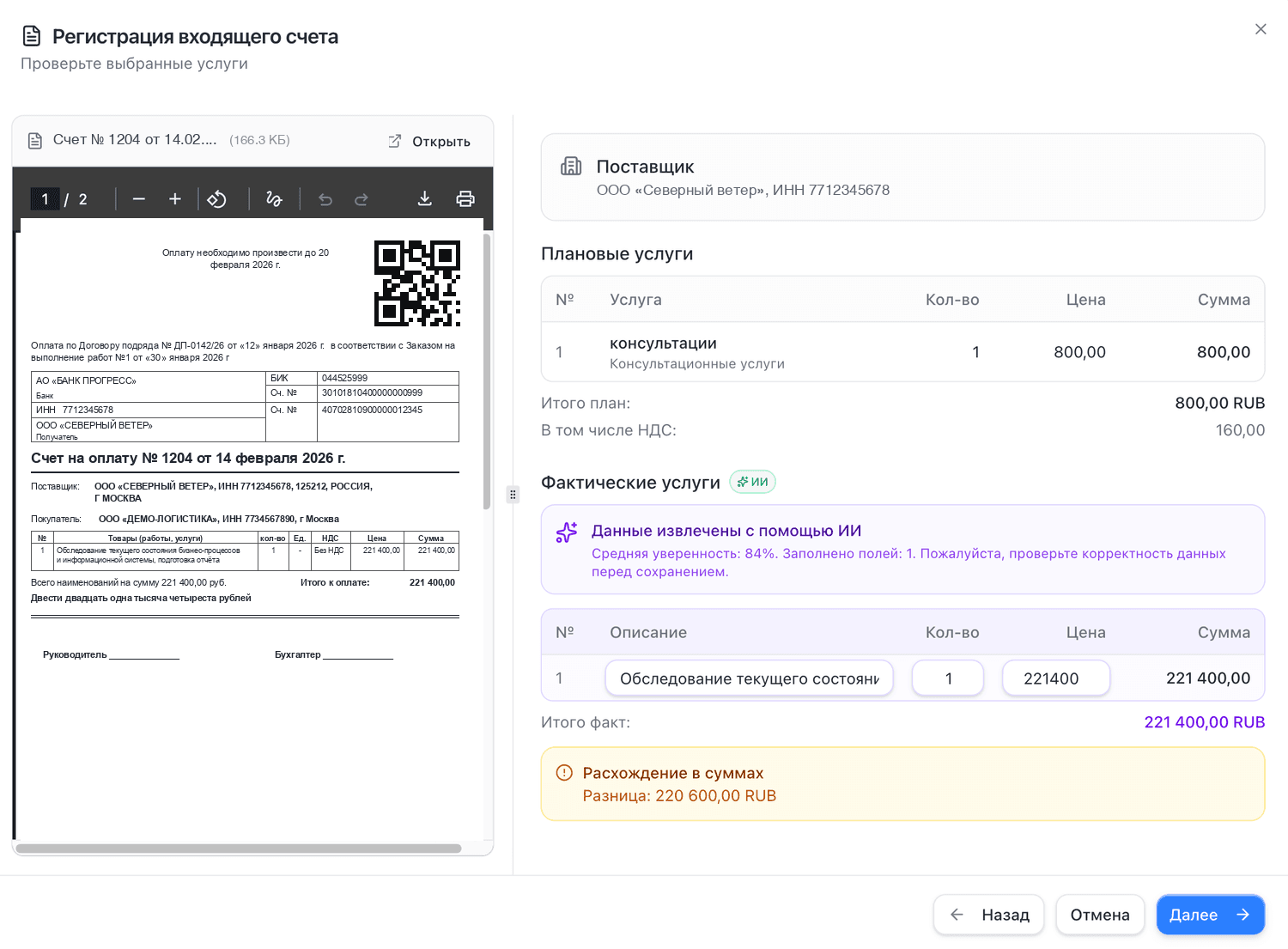Viewport: 1288px width, 949px height.
Task: Click the PDF horizontal scrollbar
Action: pos(239,849)
